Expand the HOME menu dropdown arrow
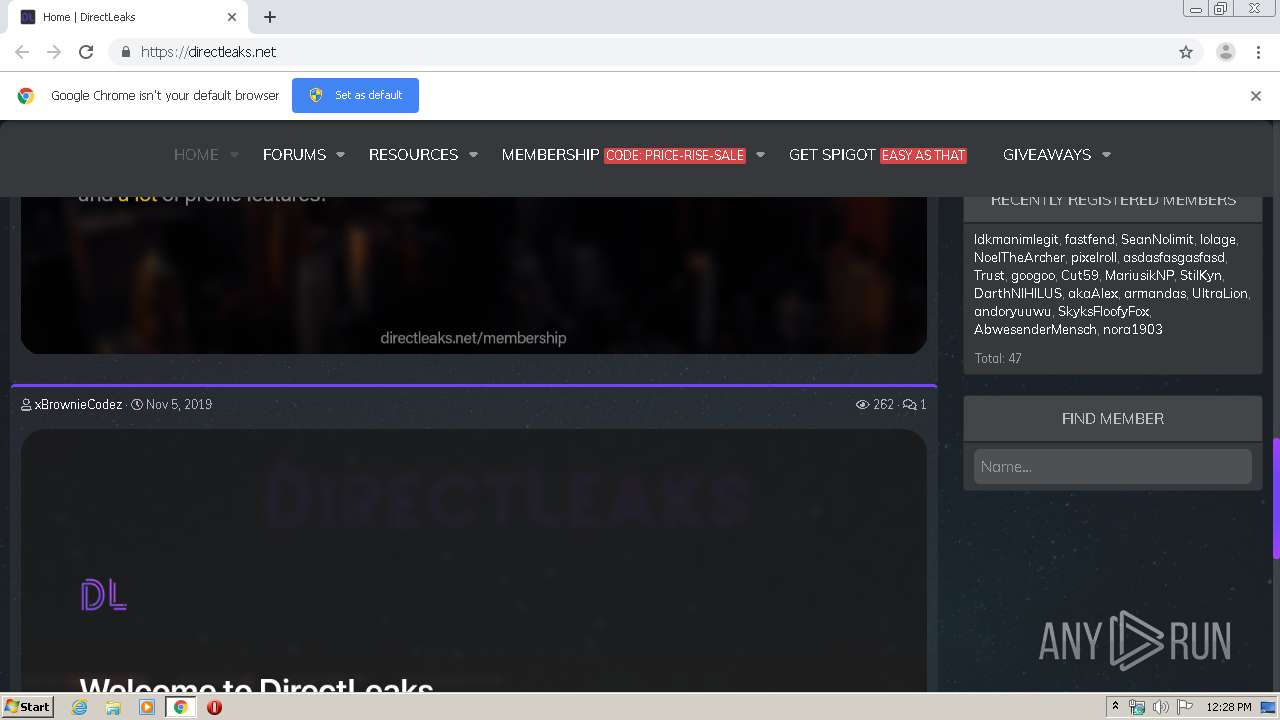This screenshot has width=1280, height=720. (x=235, y=155)
